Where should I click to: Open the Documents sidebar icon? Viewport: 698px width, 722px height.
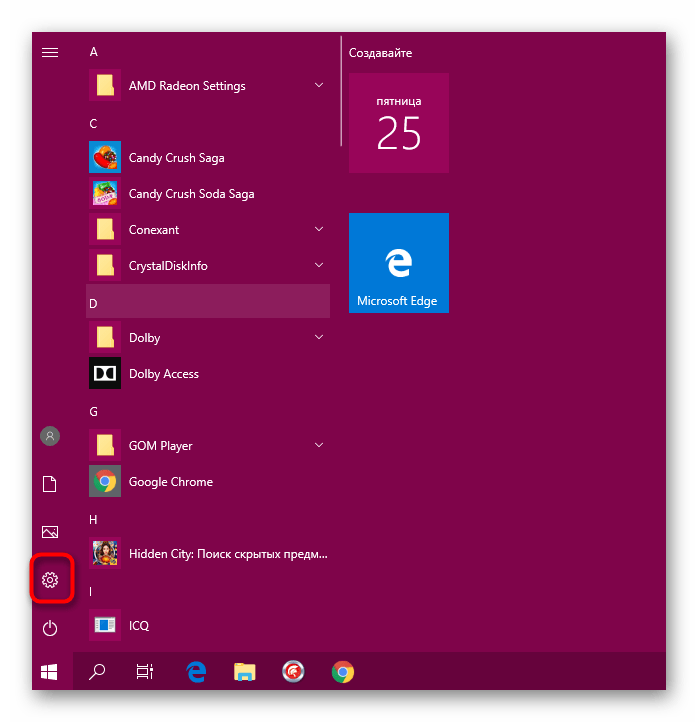pyautogui.click(x=50, y=484)
